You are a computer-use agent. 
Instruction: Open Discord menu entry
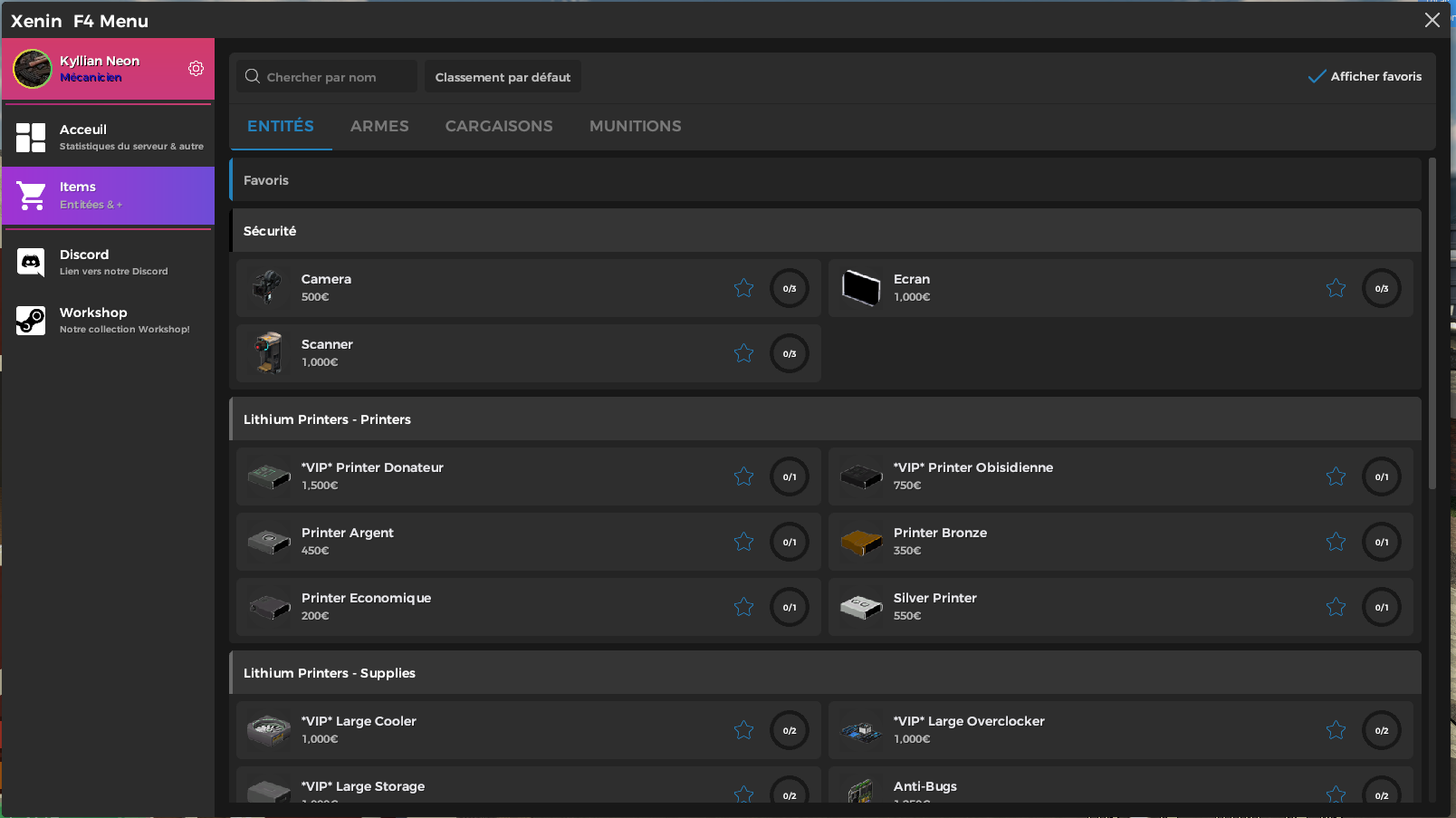[x=109, y=263]
